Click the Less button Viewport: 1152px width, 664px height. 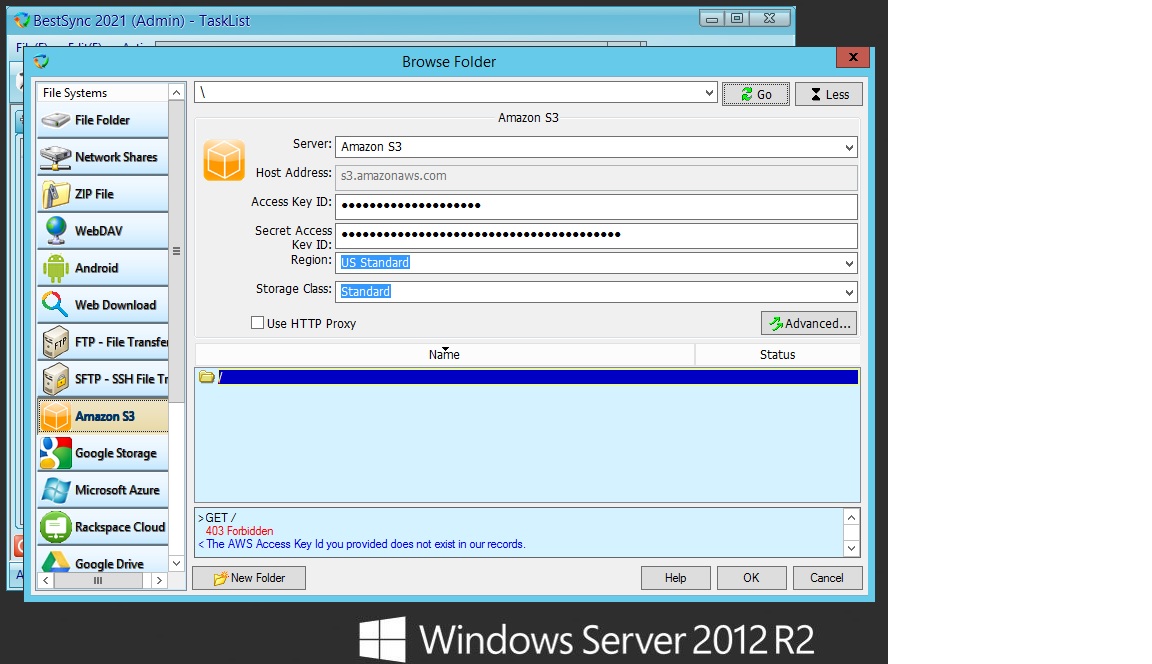829,94
